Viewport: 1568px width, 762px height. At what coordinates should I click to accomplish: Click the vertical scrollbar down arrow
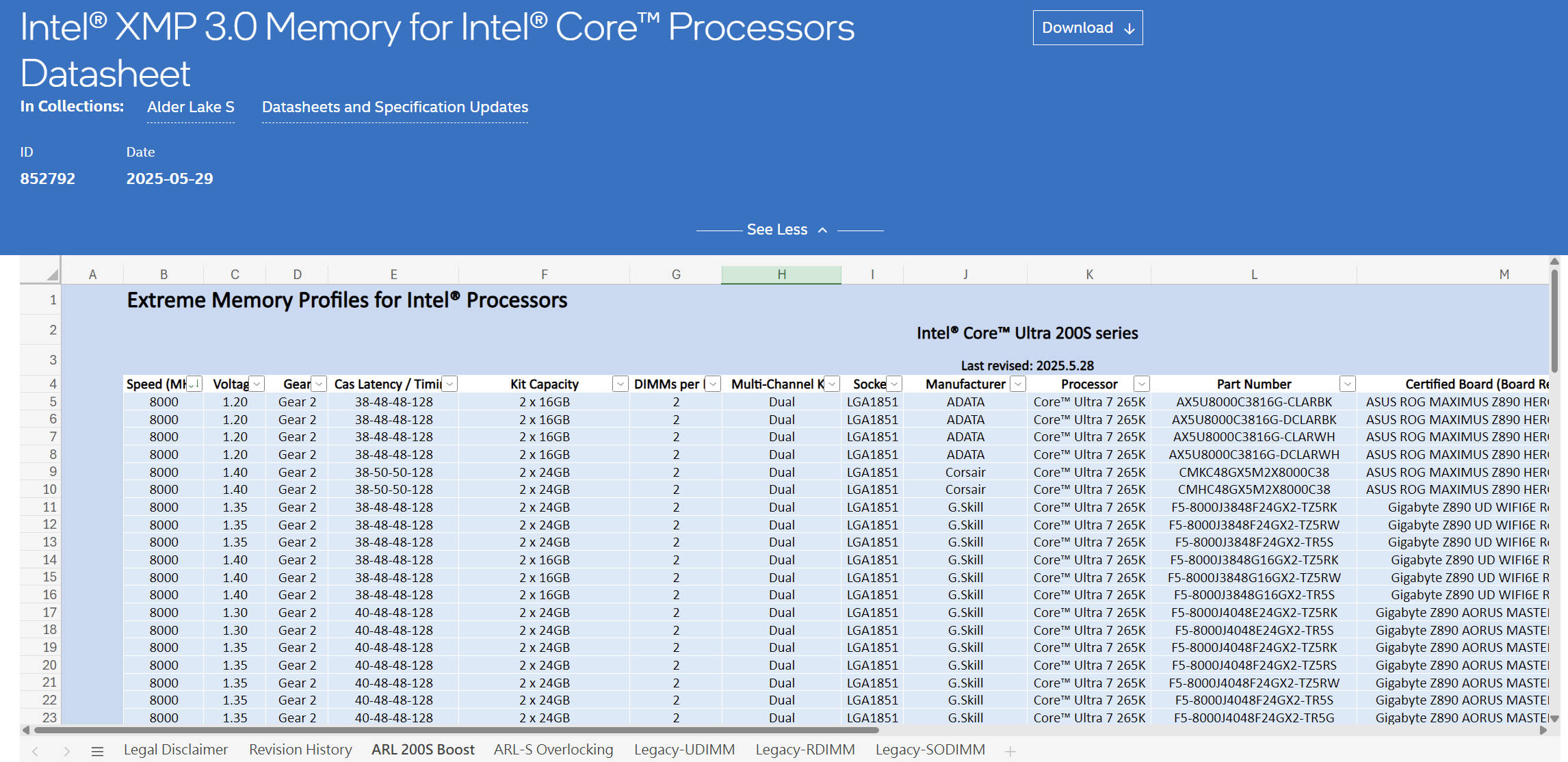click(1554, 718)
